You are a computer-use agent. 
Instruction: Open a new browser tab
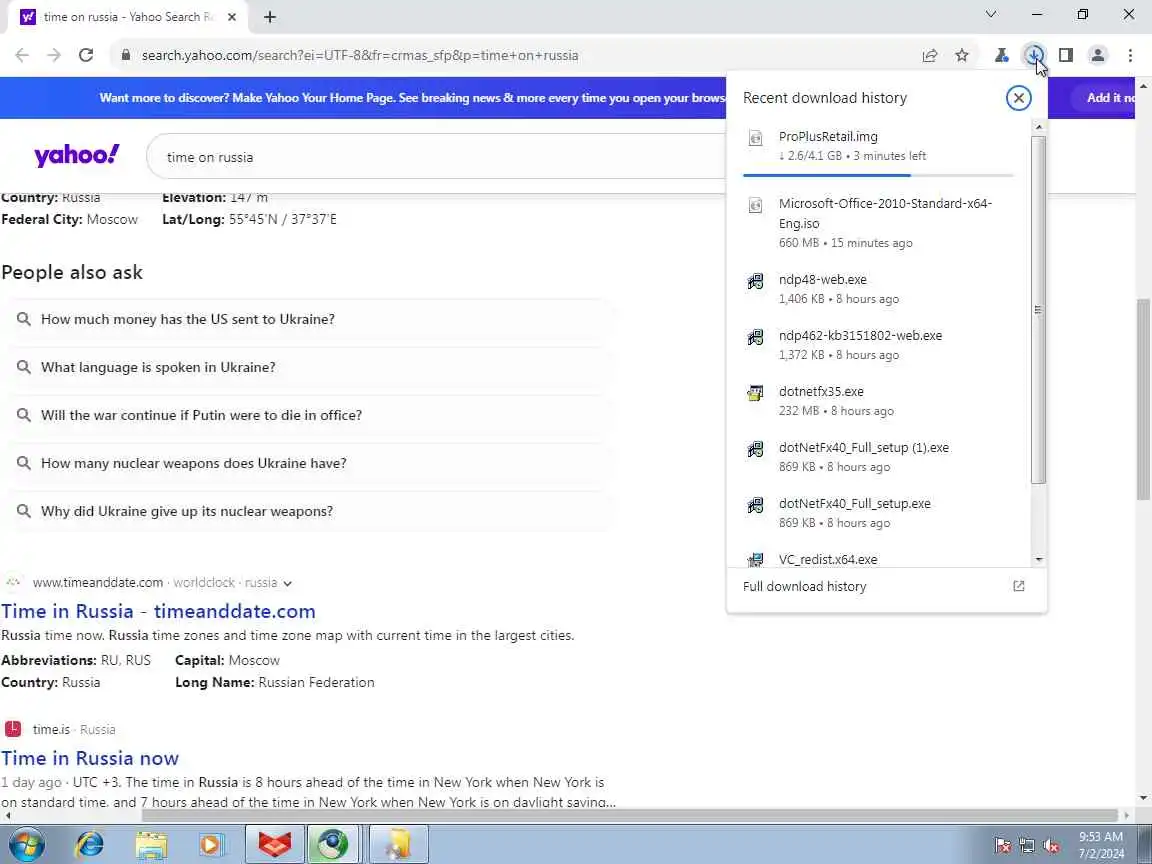[x=270, y=17]
